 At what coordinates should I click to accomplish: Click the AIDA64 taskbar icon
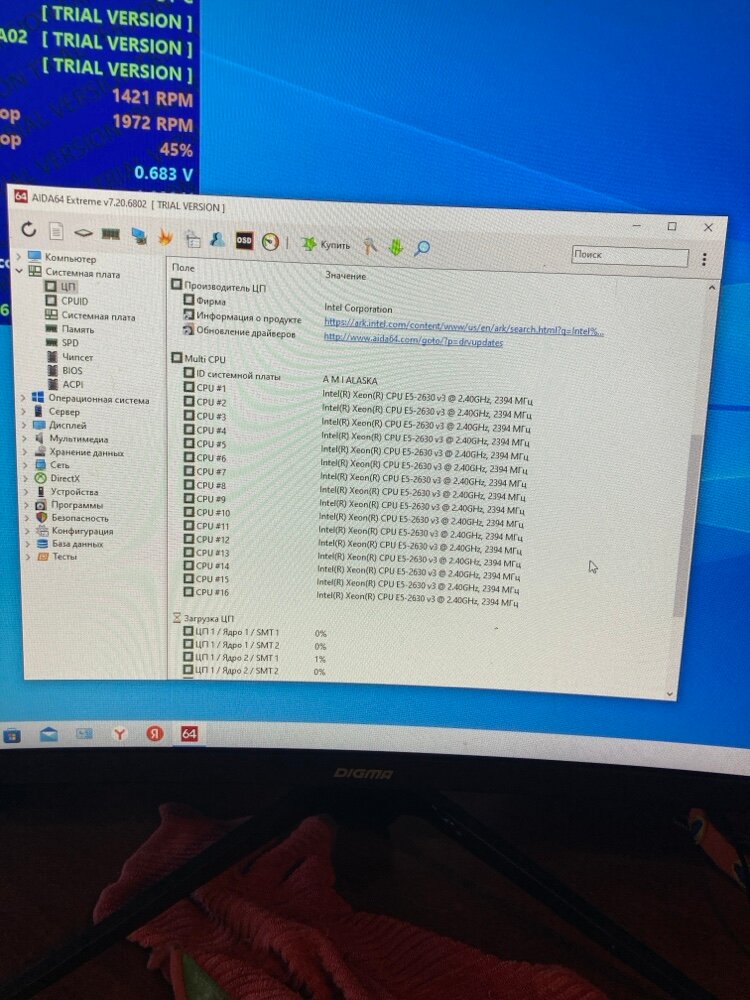(x=189, y=733)
